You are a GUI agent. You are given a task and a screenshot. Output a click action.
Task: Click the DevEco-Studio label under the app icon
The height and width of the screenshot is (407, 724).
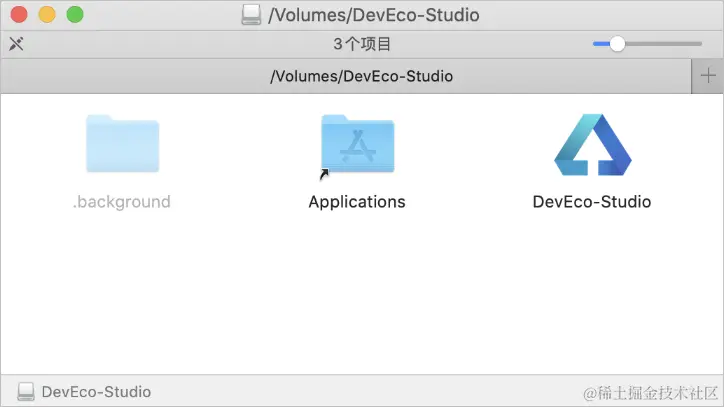(x=592, y=202)
